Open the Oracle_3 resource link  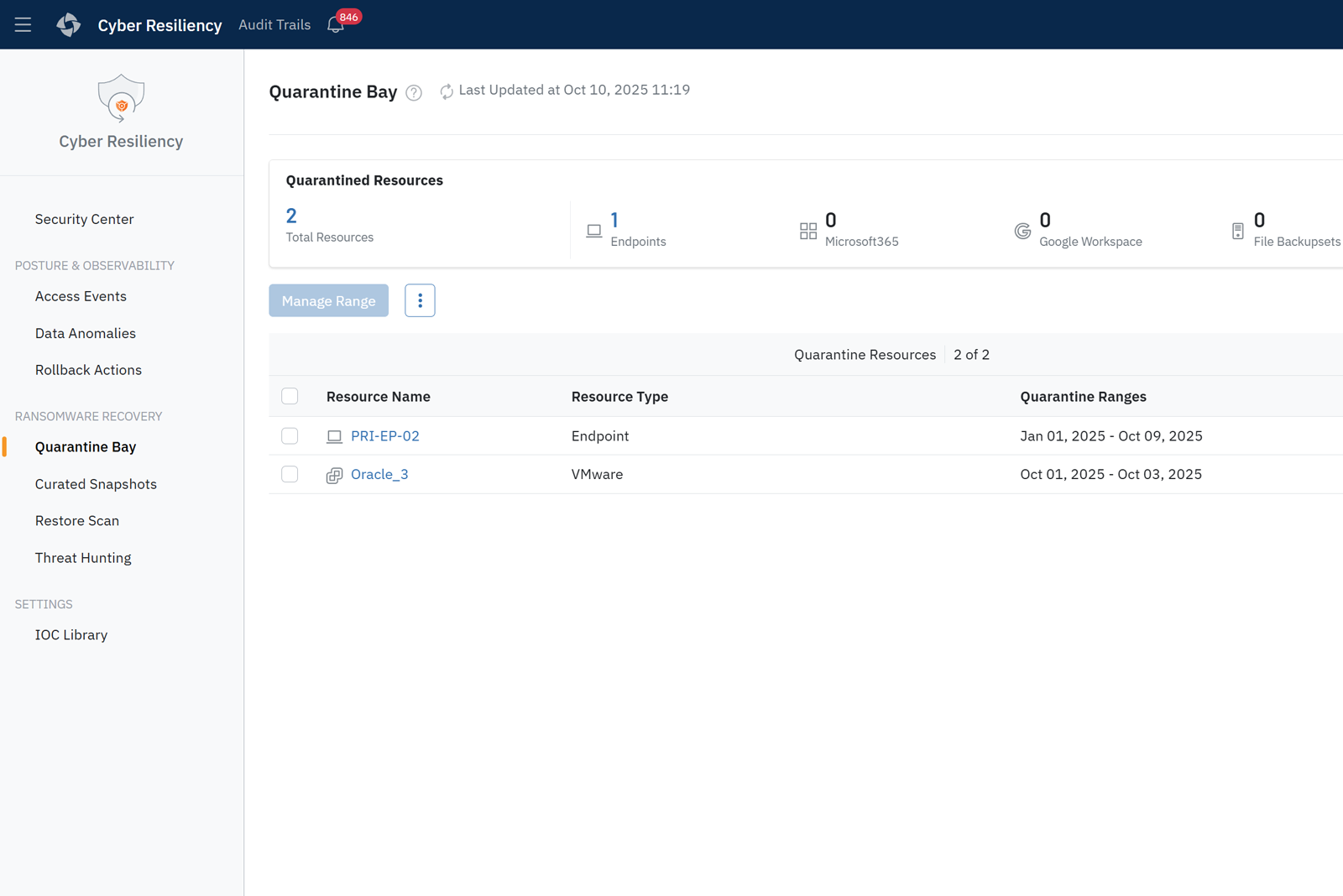(379, 474)
